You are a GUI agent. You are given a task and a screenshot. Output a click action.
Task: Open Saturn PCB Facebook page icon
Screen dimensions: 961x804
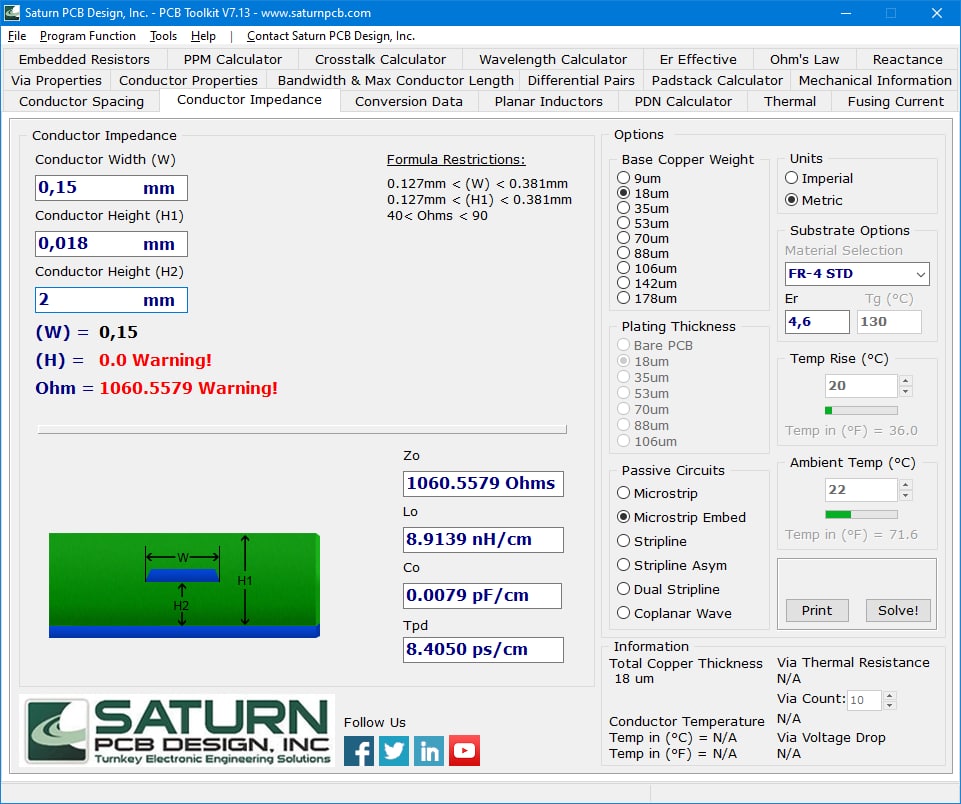(359, 751)
